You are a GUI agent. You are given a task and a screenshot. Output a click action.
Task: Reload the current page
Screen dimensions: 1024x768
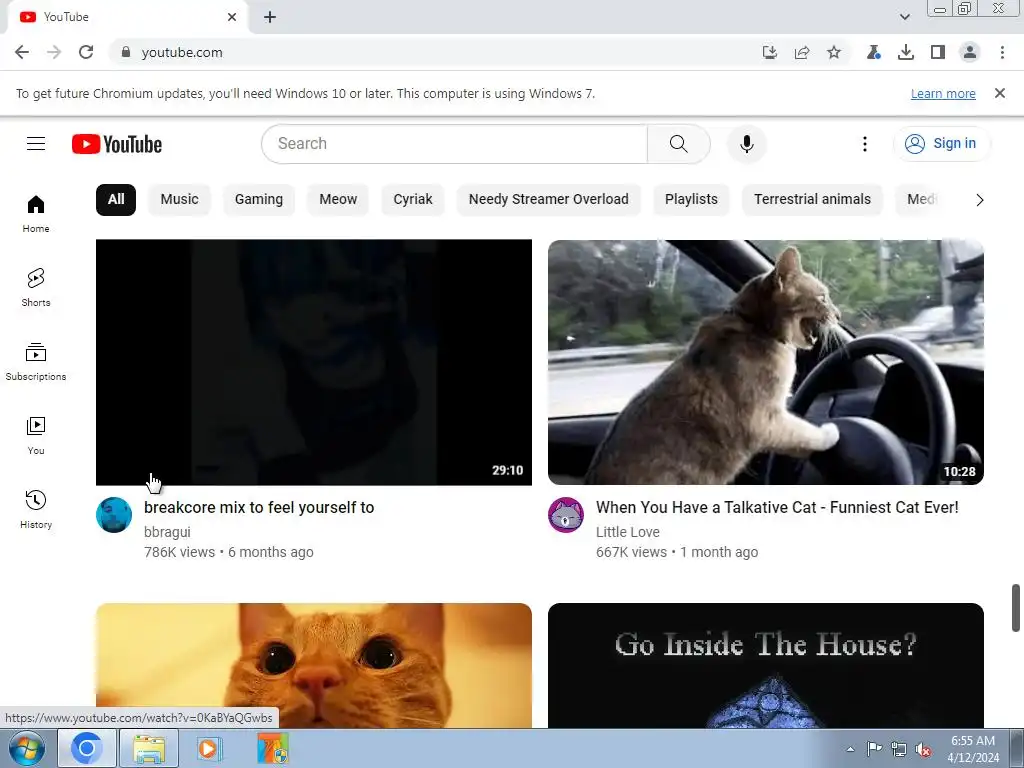point(86,52)
